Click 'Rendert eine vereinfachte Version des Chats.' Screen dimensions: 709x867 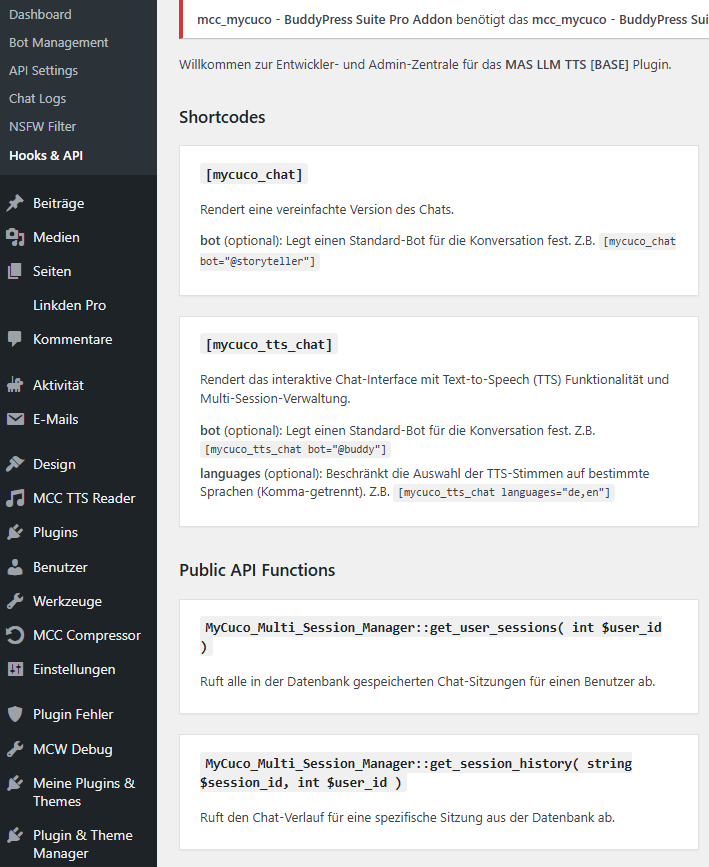(327, 210)
